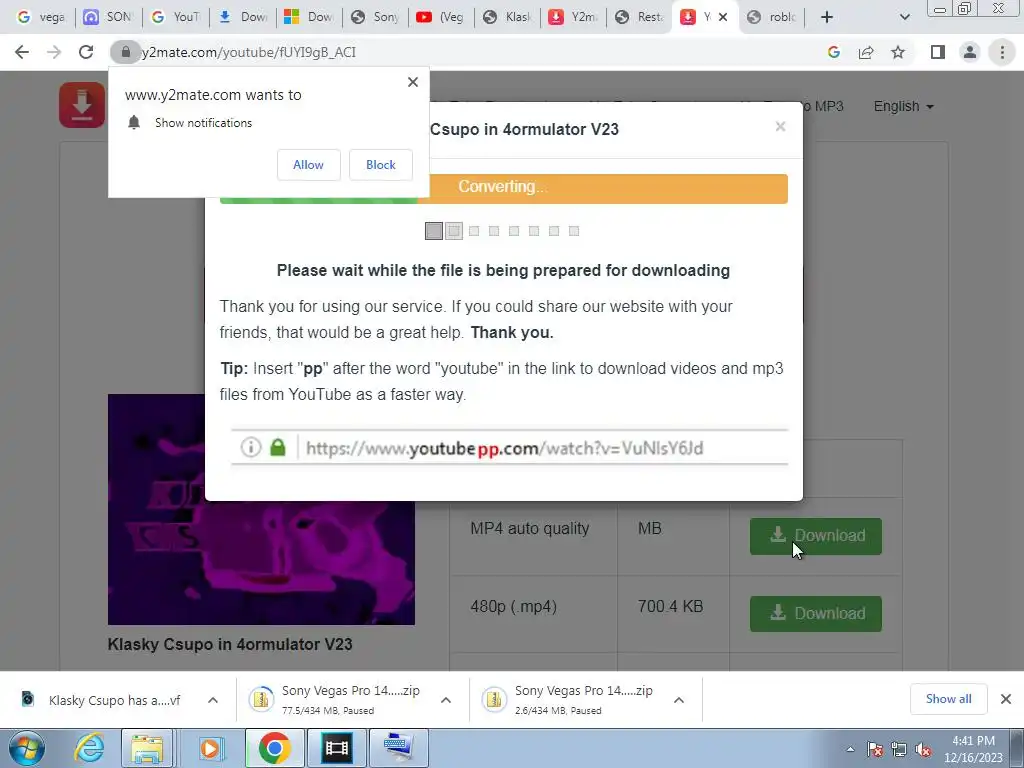Close the converting dialog

(x=780, y=127)
